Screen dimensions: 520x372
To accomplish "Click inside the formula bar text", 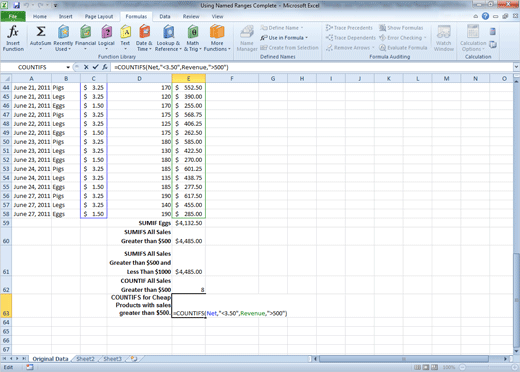I will pos(172,67).
